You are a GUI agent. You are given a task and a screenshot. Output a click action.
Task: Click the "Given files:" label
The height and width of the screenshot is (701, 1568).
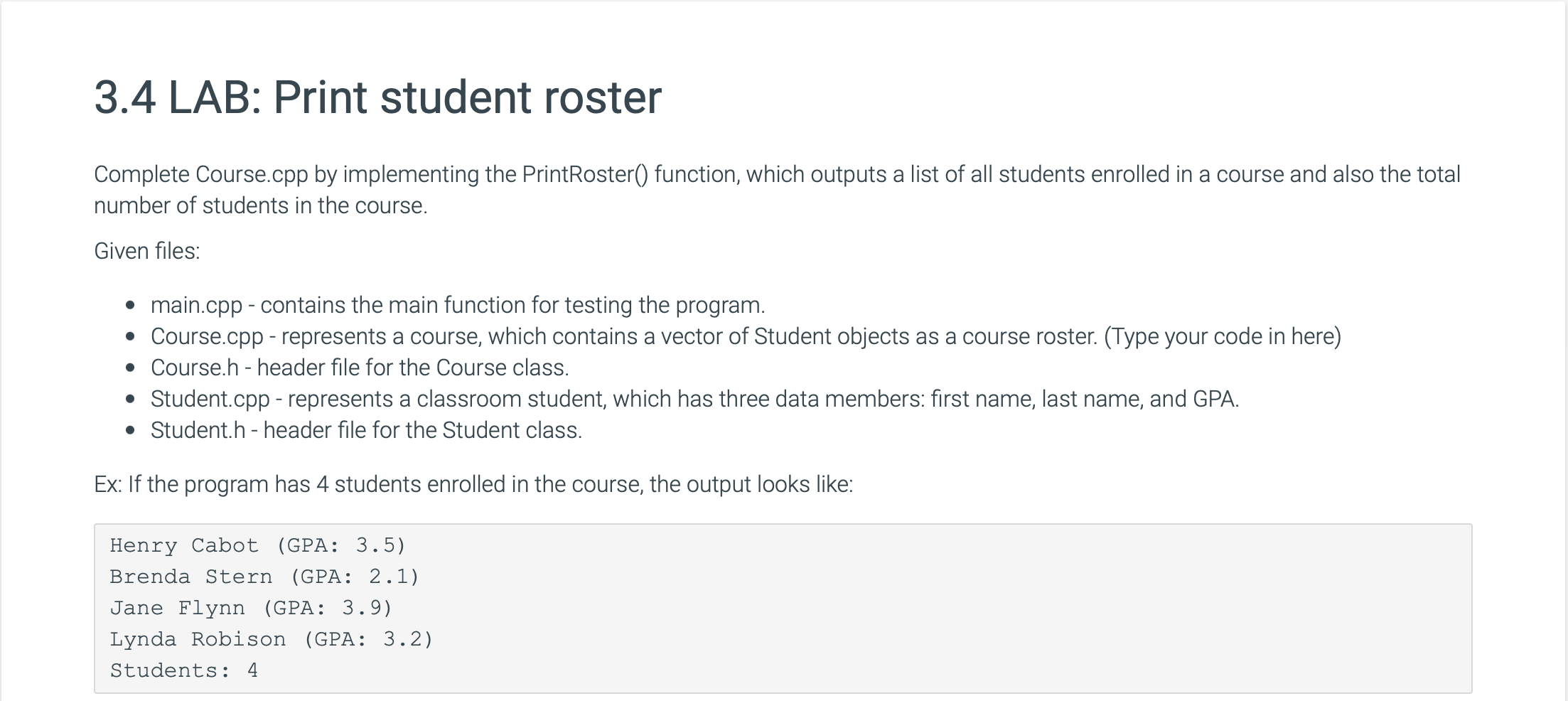click(147, 251)
